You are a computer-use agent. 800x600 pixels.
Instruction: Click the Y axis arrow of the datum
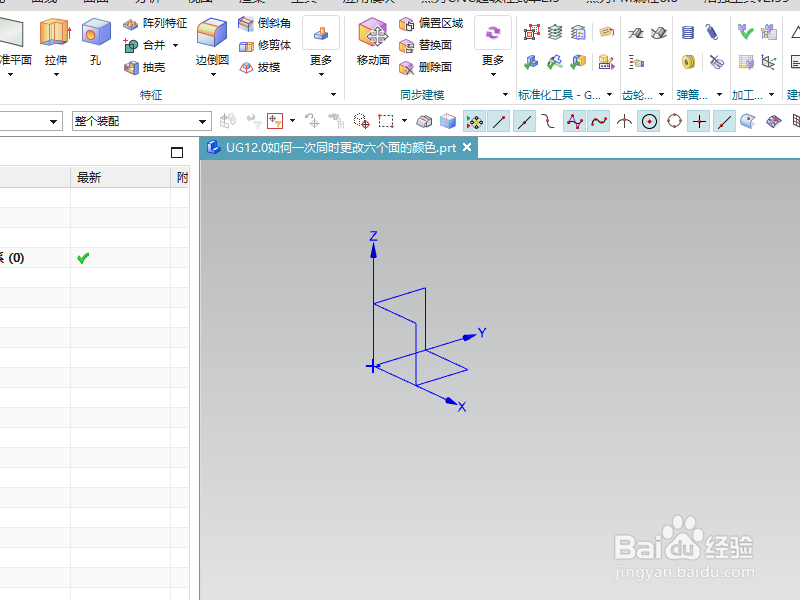pyautogui.click(x=470, y=336)
